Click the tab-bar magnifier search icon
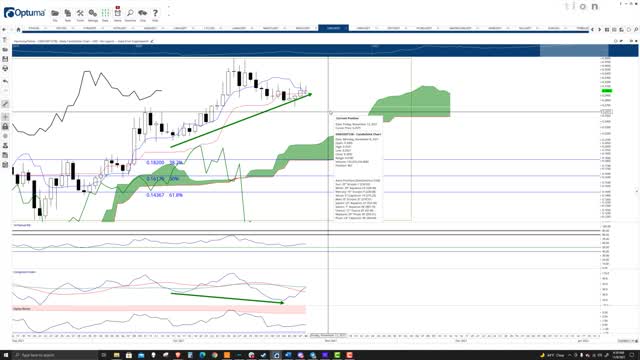The image size is (640, 360). point(636,29)
